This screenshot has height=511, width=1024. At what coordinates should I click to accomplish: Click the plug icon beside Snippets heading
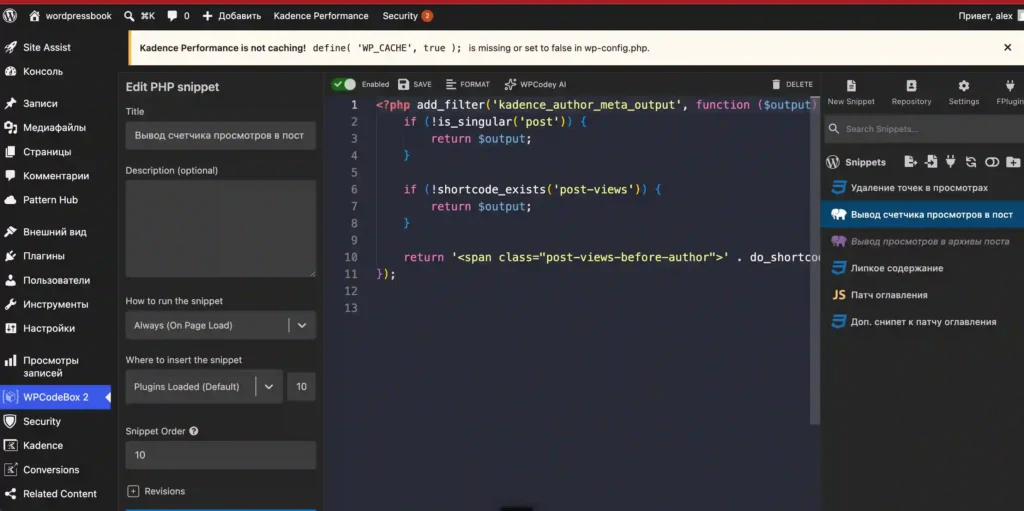(951, 162)
